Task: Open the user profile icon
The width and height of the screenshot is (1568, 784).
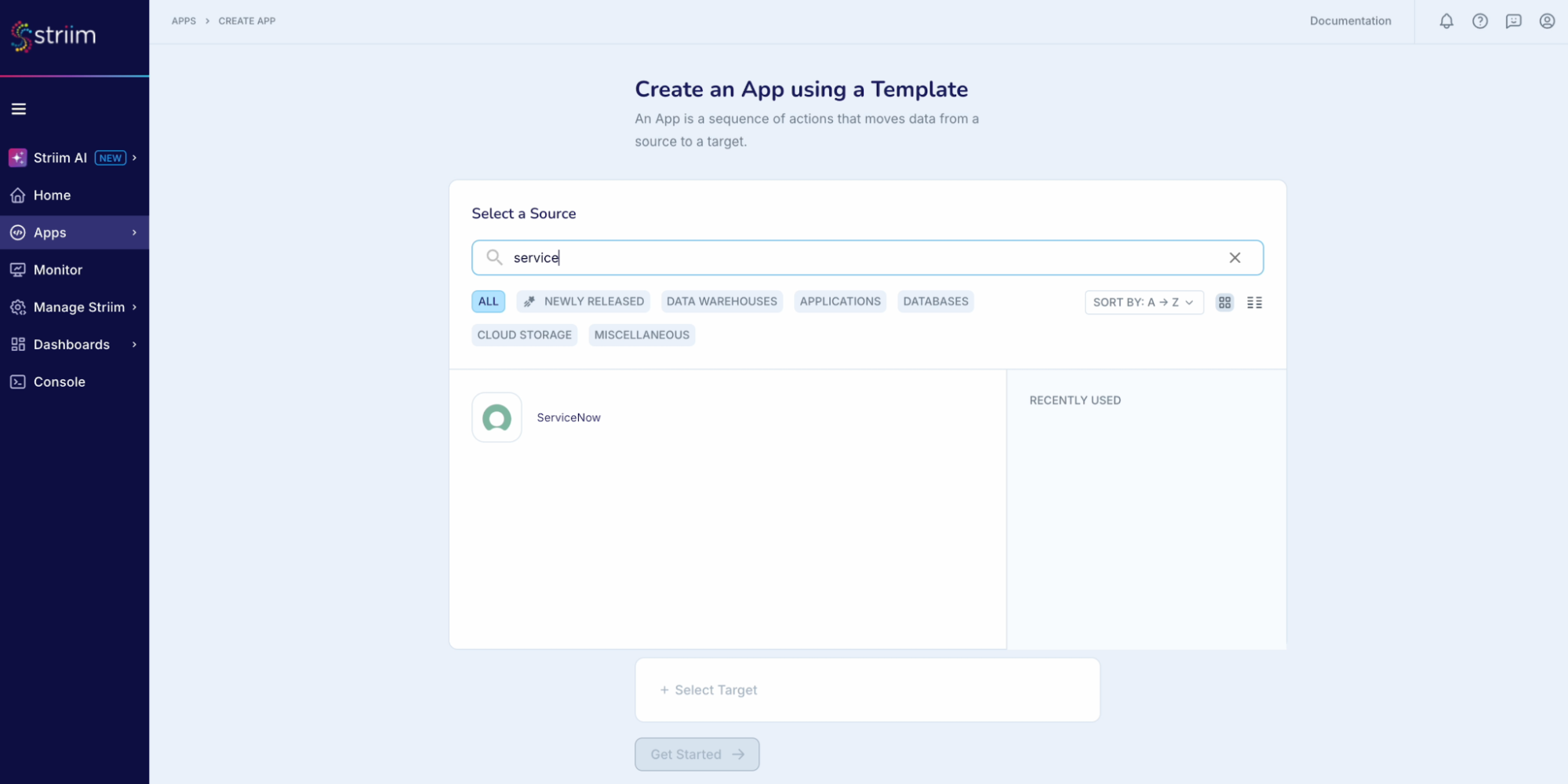Action: click(x=1547, y=21)
